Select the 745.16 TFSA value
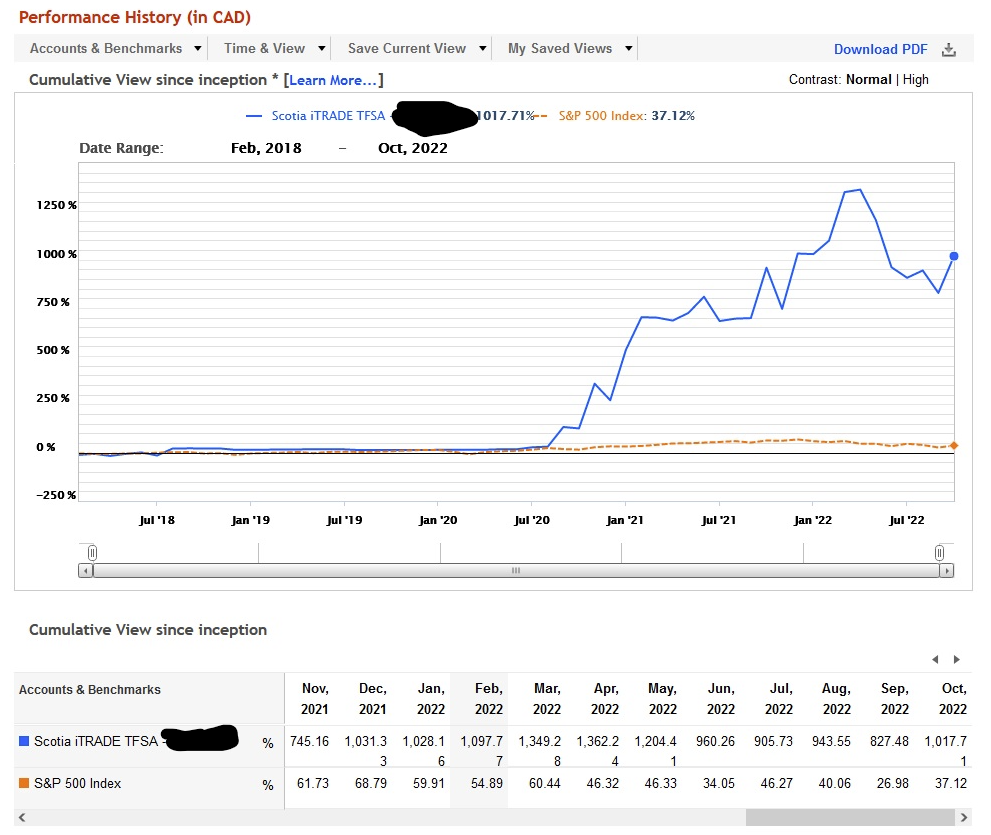This screenshot has height=835, width=991. 309,741
